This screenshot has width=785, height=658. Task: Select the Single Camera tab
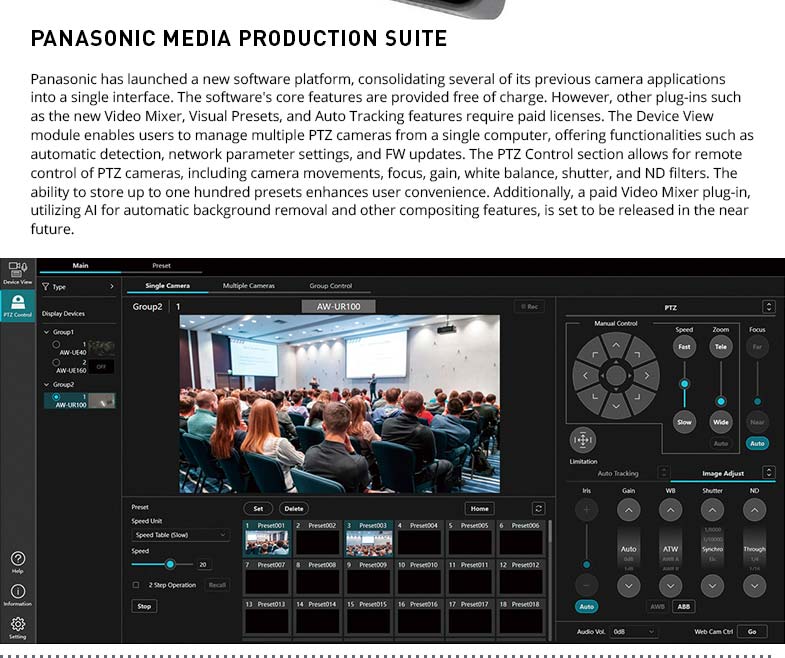click(167, 285)
